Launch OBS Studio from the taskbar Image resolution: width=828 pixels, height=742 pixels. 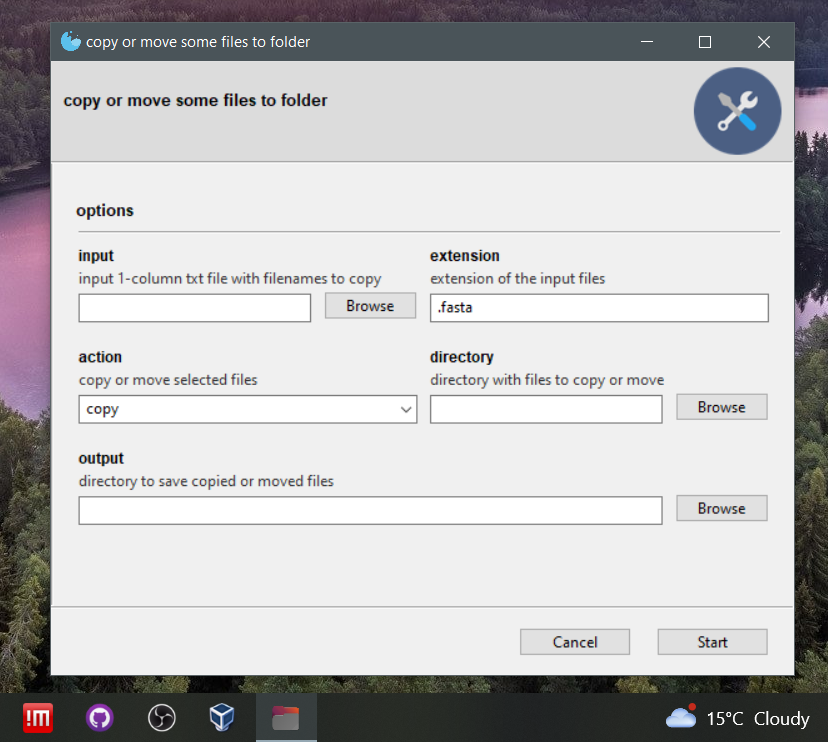point(161,717)
